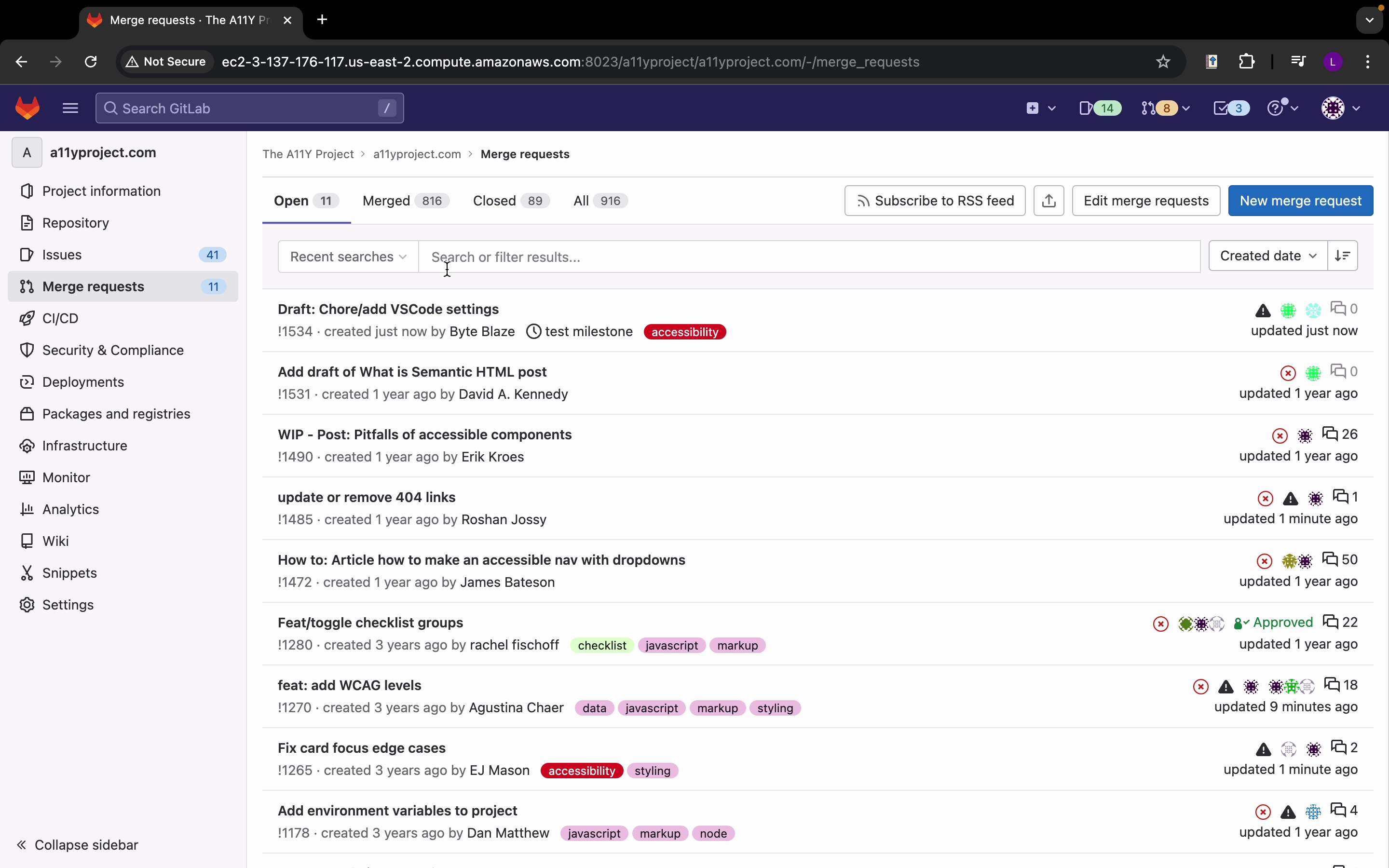The image size is (1389, 868).
Task: Expand the Recent searches dropdown
Action: coord(348,257)
